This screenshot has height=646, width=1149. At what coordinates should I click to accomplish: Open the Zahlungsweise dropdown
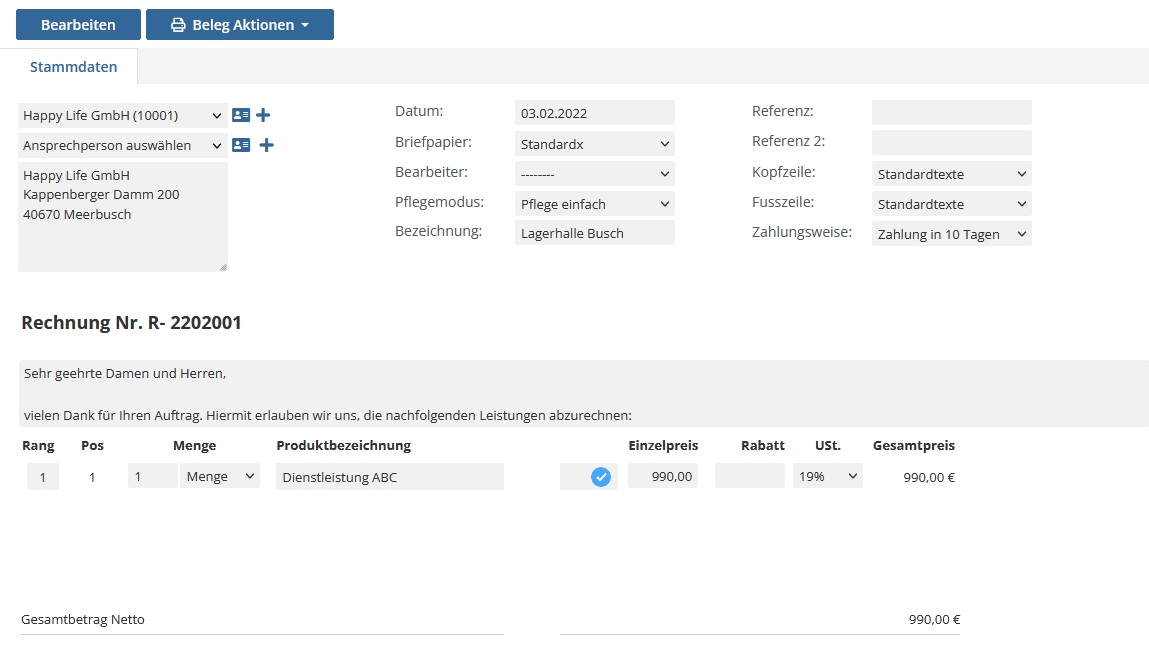pos(951,234)
